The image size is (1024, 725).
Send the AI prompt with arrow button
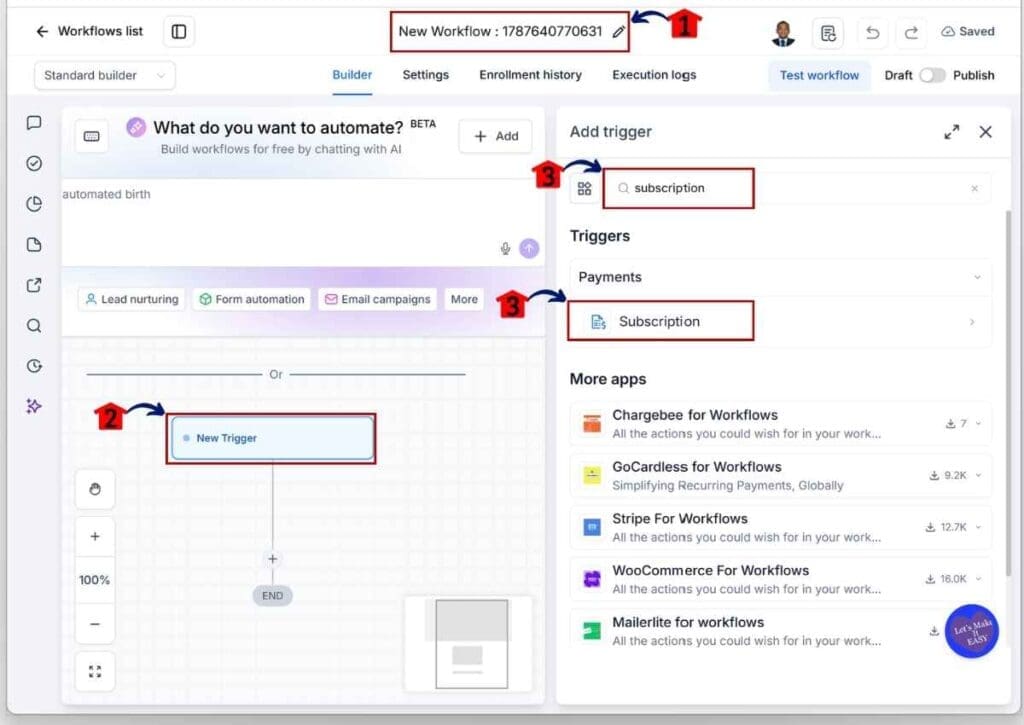[x=529, y=248]
